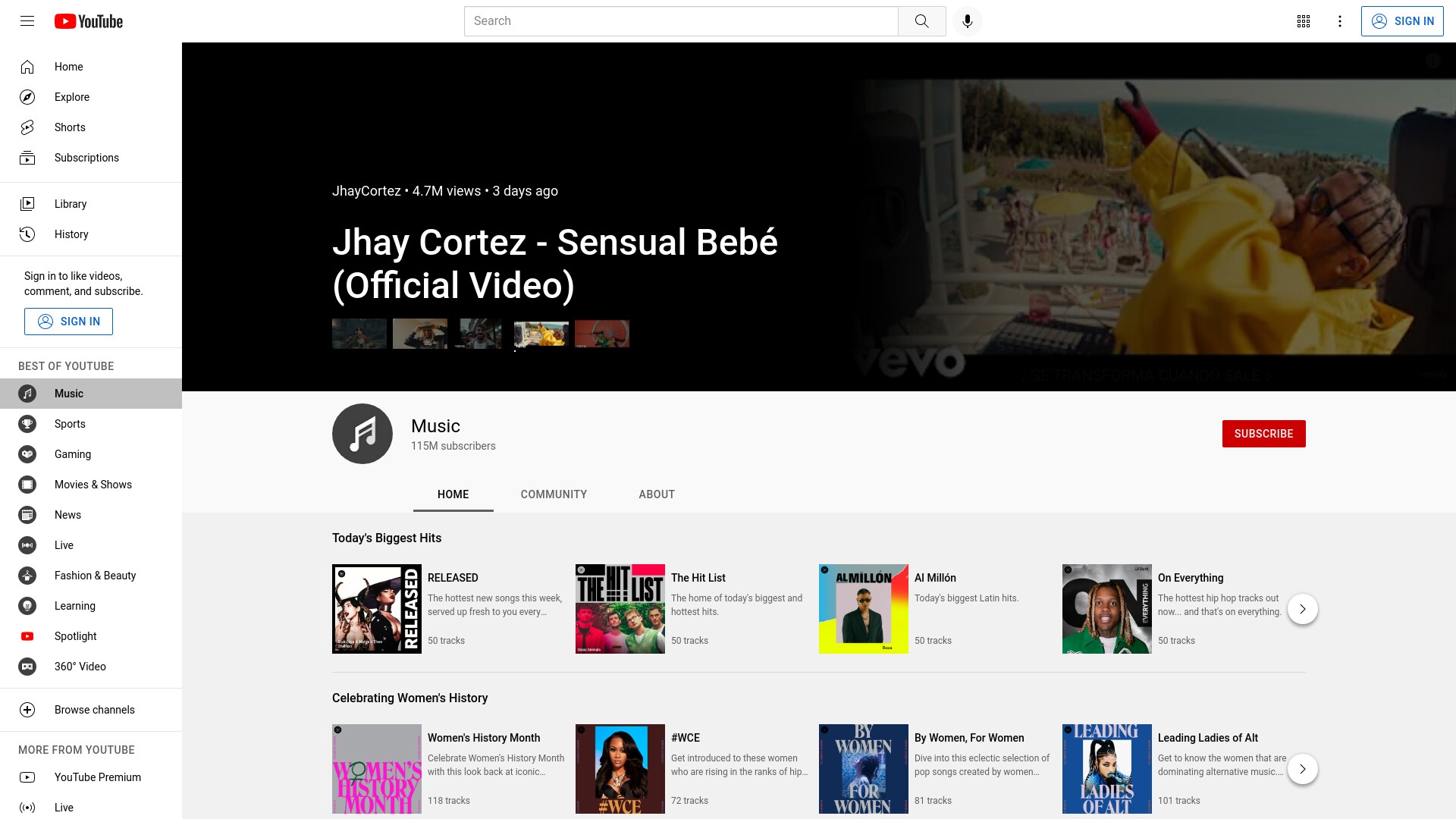Click the search magnifier button
Image resolution: width=1456 pixels, height=819 pixels.
click(921, 21)
